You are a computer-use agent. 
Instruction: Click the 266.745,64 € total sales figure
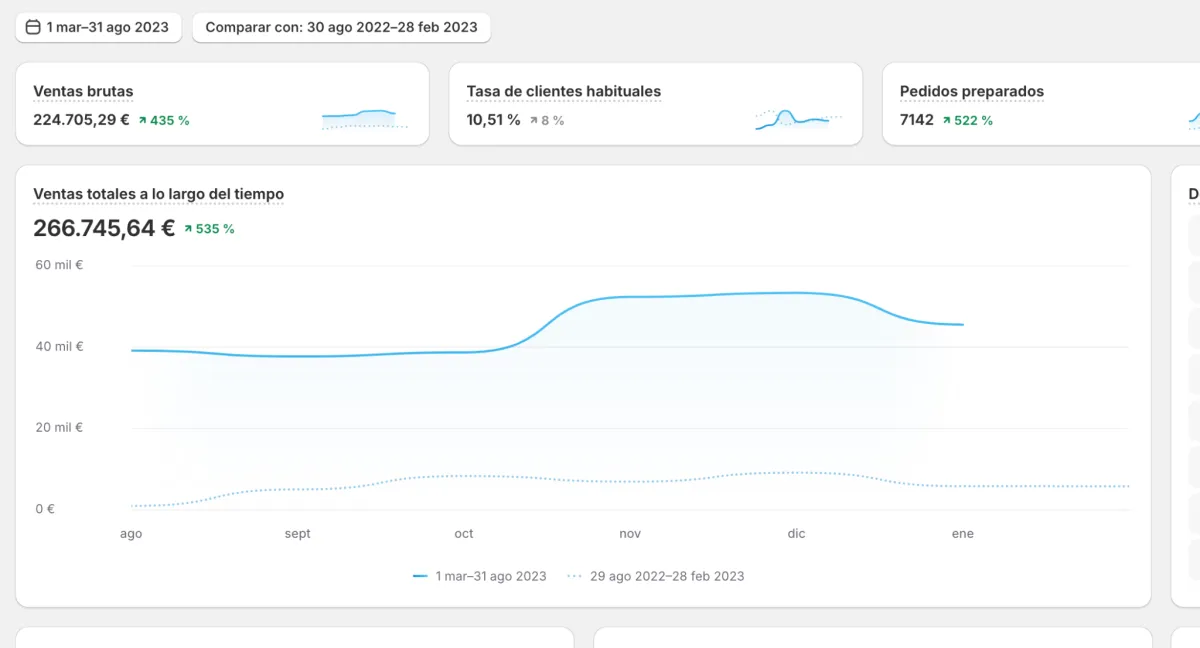tap(104, 228)
